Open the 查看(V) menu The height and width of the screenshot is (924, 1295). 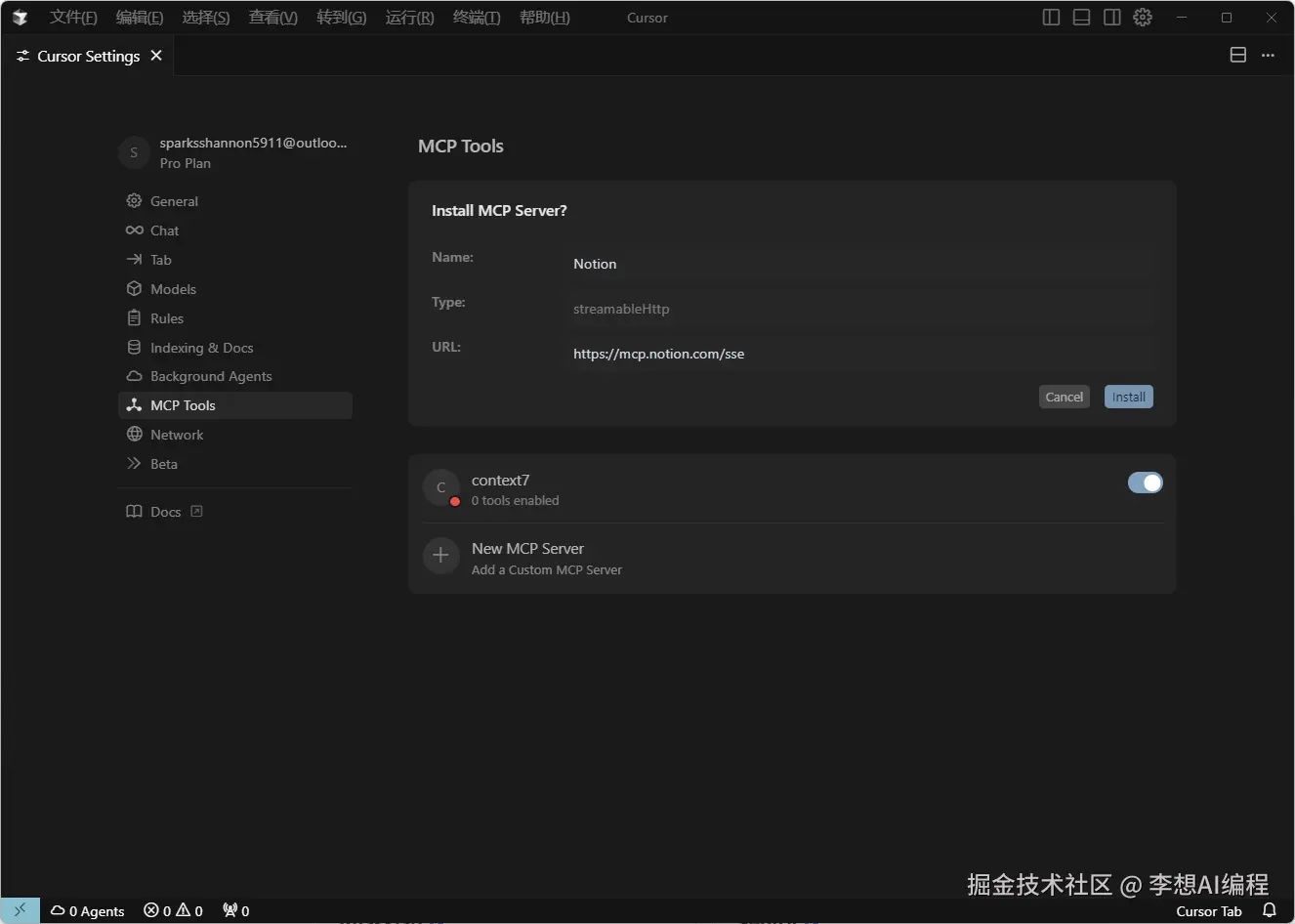[273, 18]
